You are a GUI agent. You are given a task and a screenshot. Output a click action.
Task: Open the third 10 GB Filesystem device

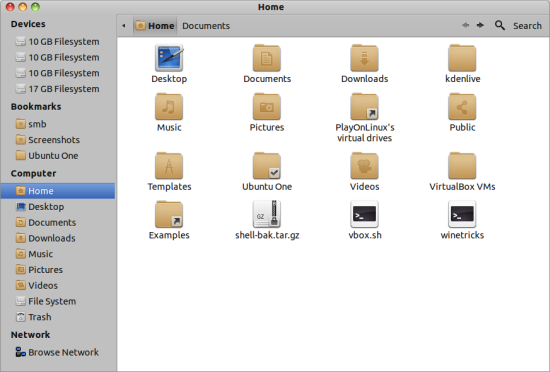tap(58, 73)
